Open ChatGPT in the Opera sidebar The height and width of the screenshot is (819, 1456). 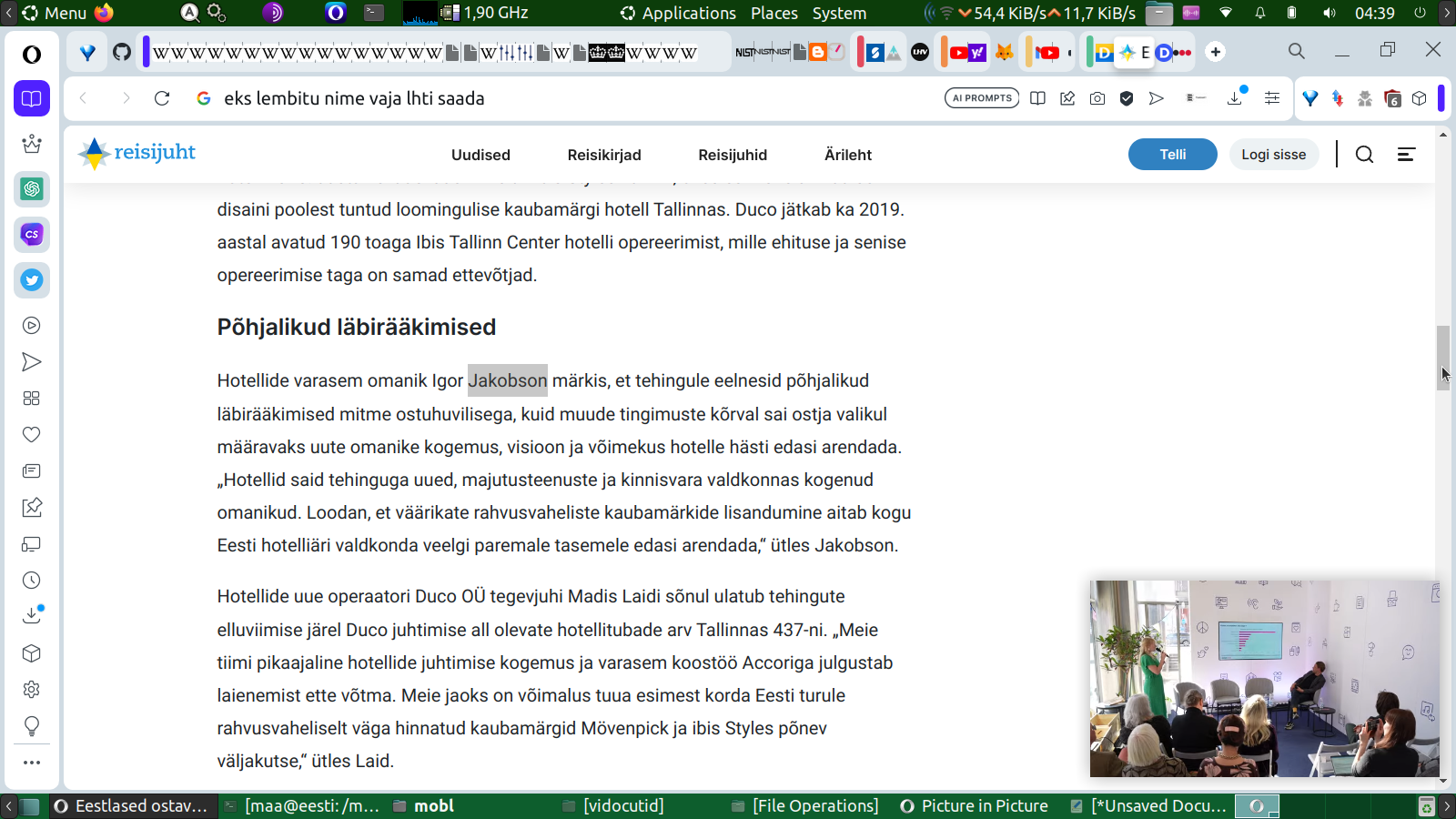pos(32,189)
